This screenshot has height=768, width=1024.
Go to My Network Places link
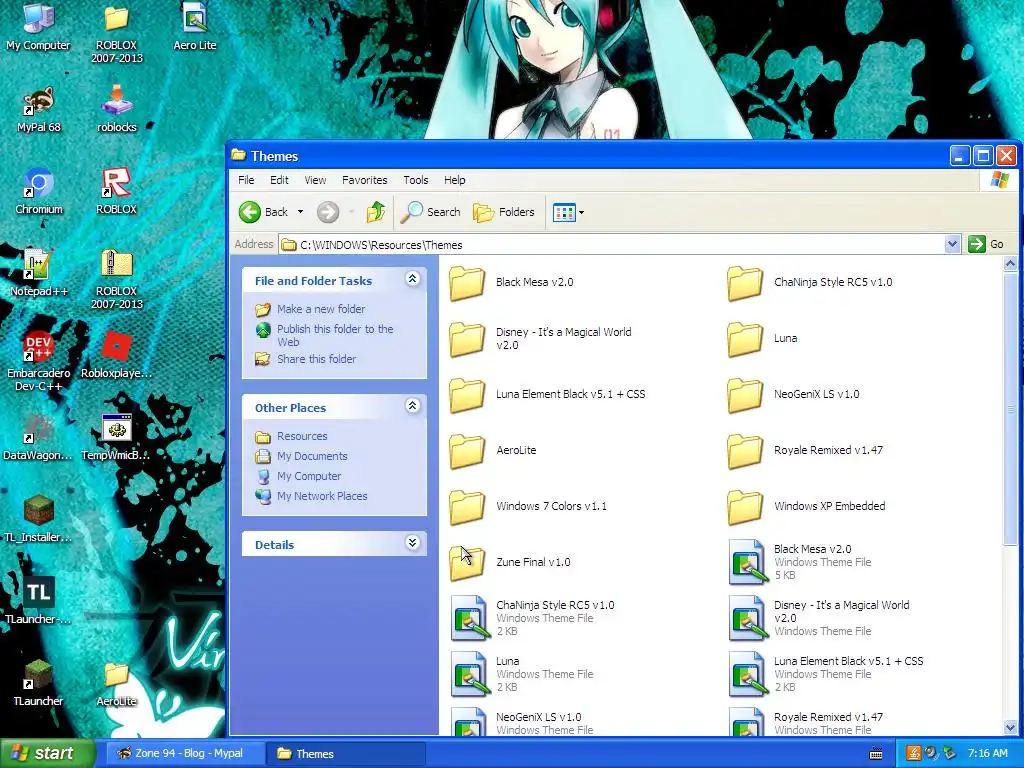coord(312,496)
